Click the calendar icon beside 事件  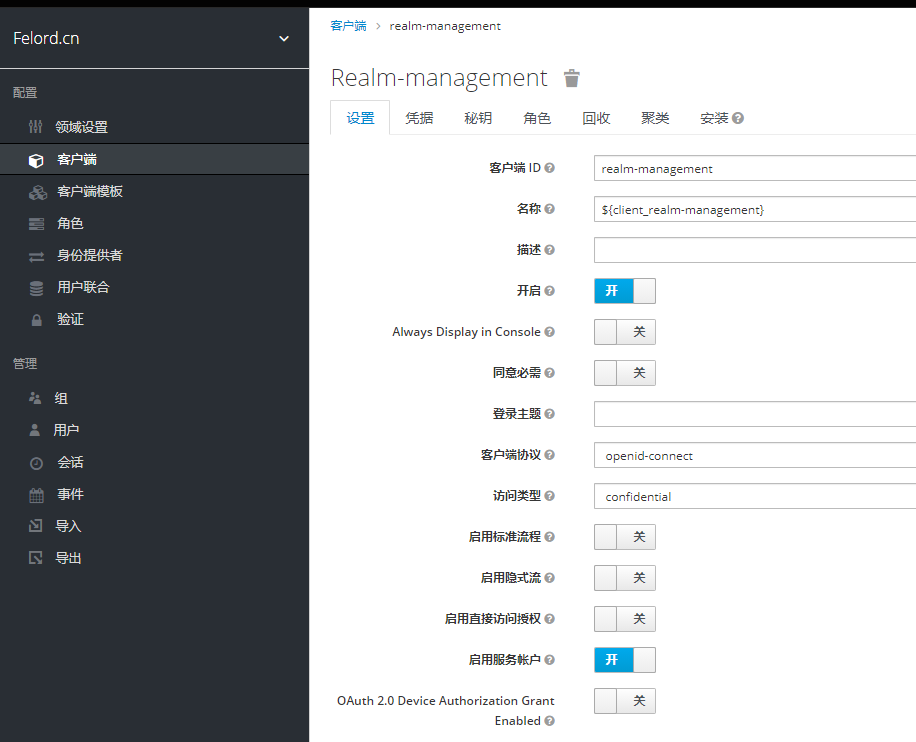pyautogui.click(x=36, y=495)
